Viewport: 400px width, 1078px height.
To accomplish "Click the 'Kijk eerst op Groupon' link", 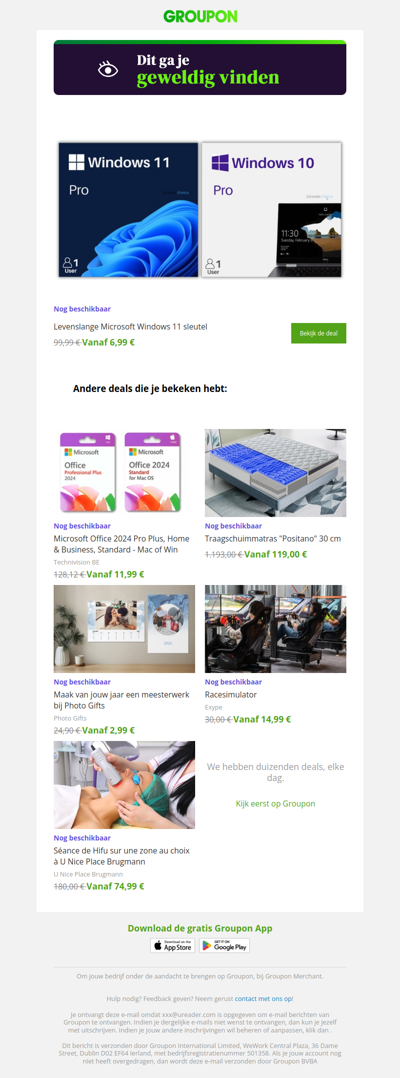I will [x=276, y=803].
